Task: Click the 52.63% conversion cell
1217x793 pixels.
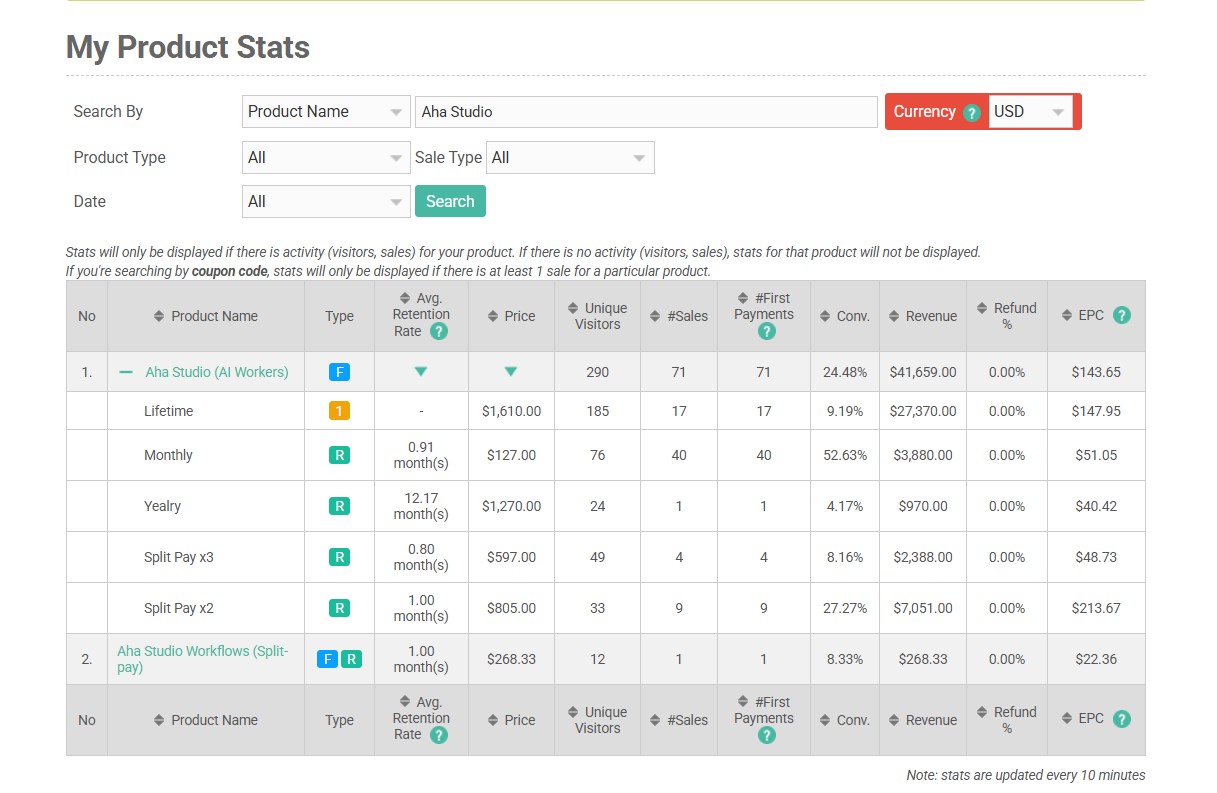Action: click(845, 455)
